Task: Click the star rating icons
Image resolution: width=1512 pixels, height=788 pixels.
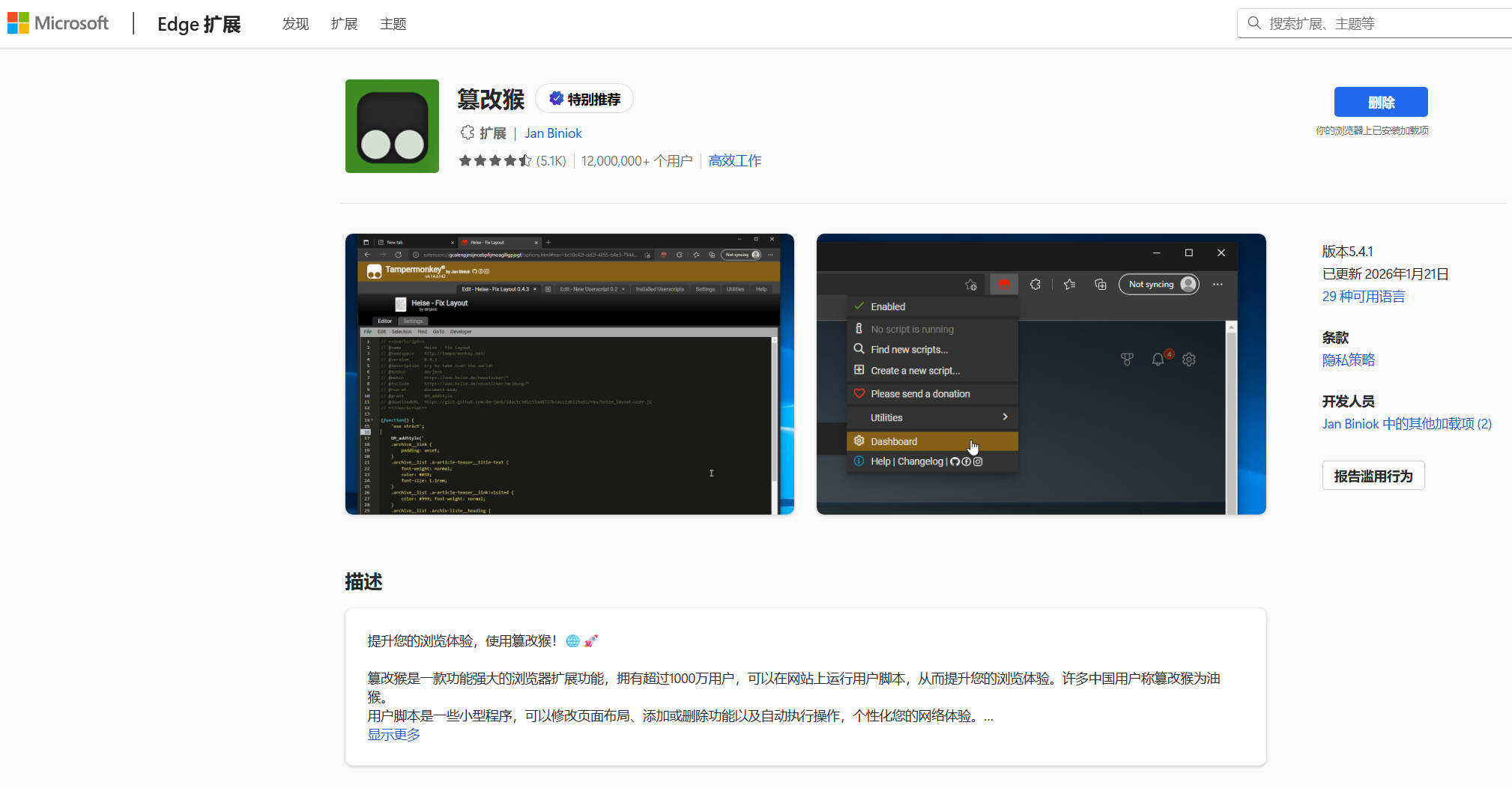Action: tap(495, 160)
